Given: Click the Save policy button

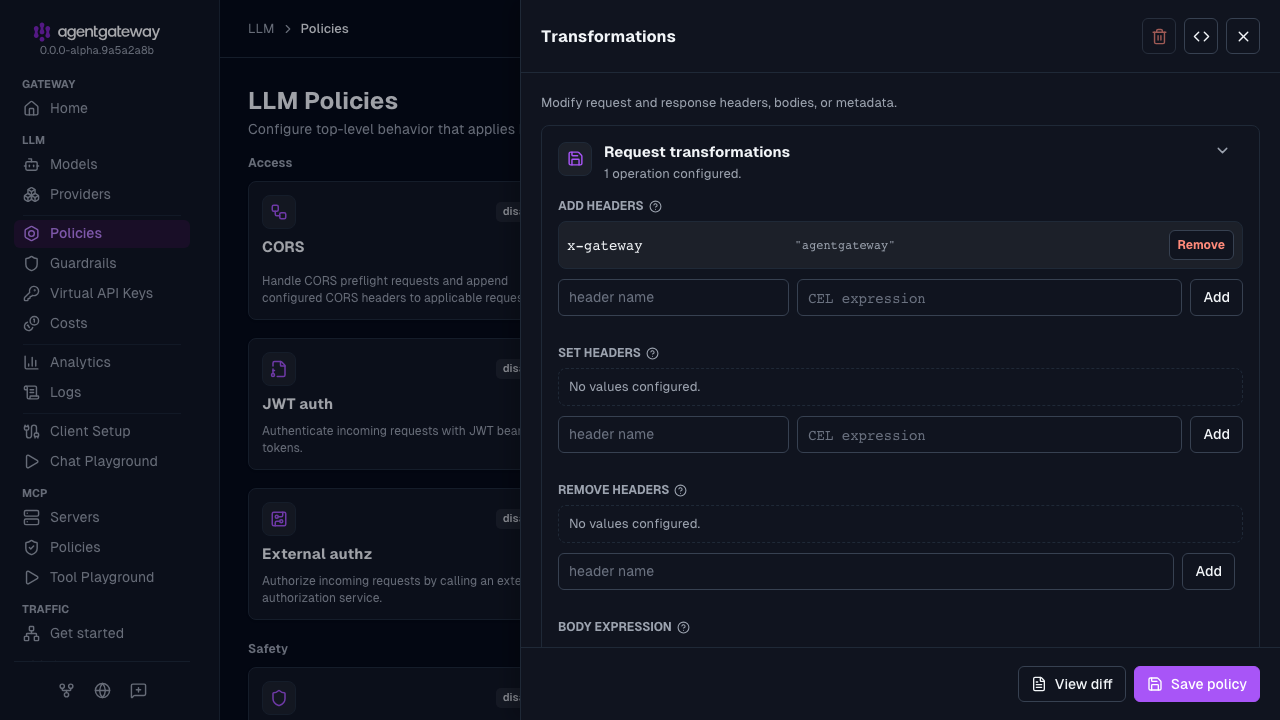Looking at the screenshot, I should click(x=1197, y=684).
